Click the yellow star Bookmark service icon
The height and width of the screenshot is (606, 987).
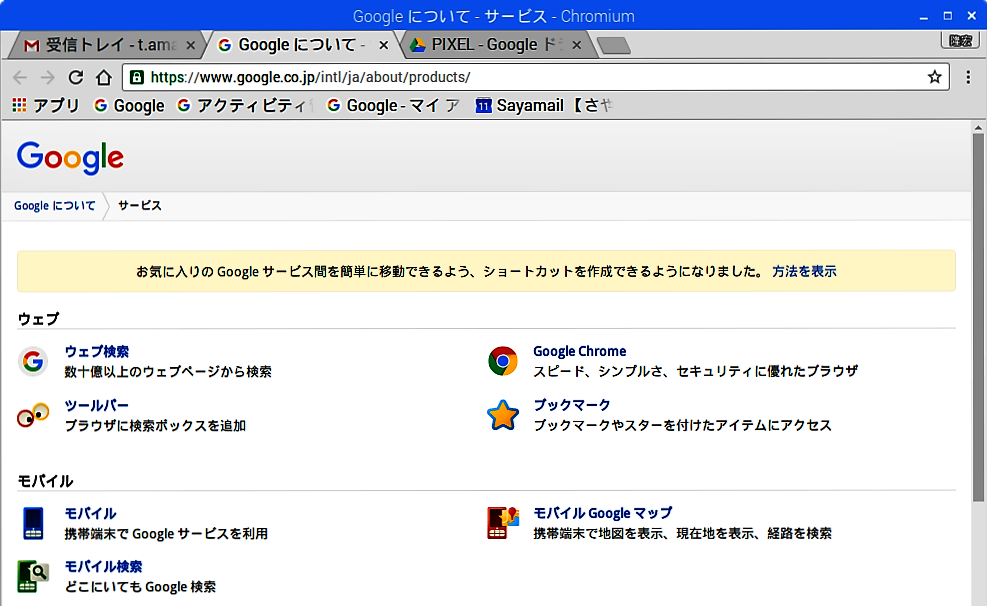pos(502,415)
